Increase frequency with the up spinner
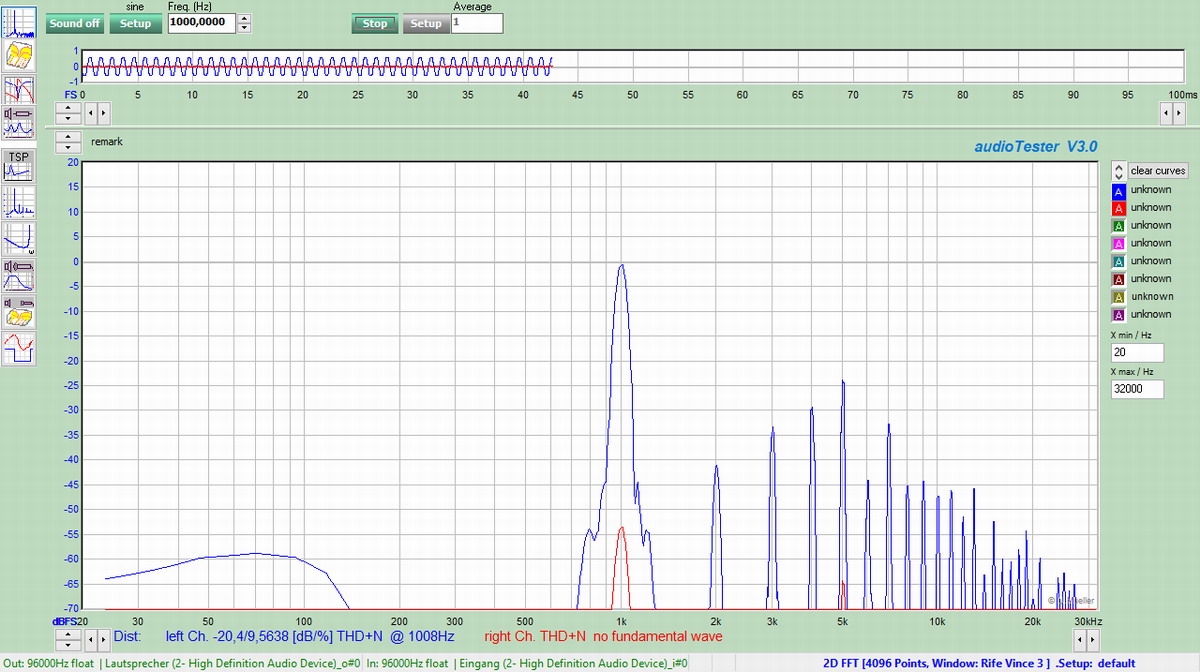The height and width of the screenshot is (672, 1200). click(245, 18)
